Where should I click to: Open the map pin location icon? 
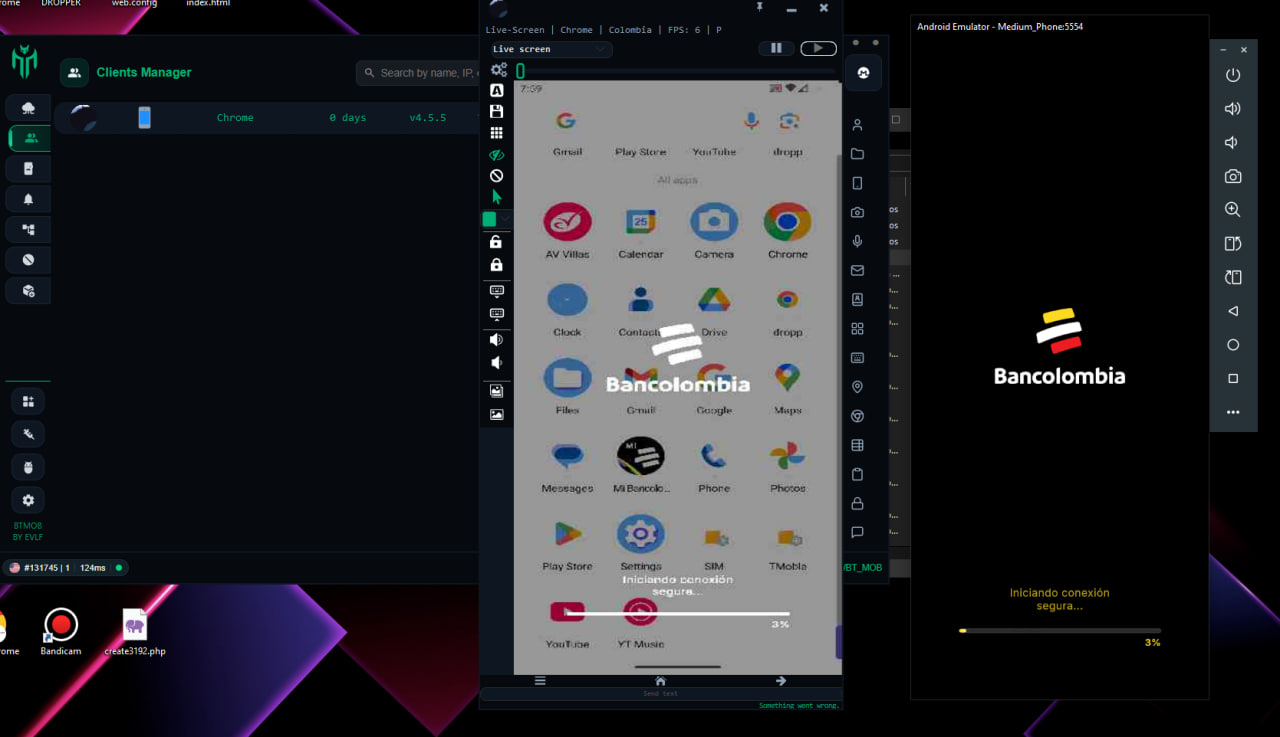(x=857, y=387)
